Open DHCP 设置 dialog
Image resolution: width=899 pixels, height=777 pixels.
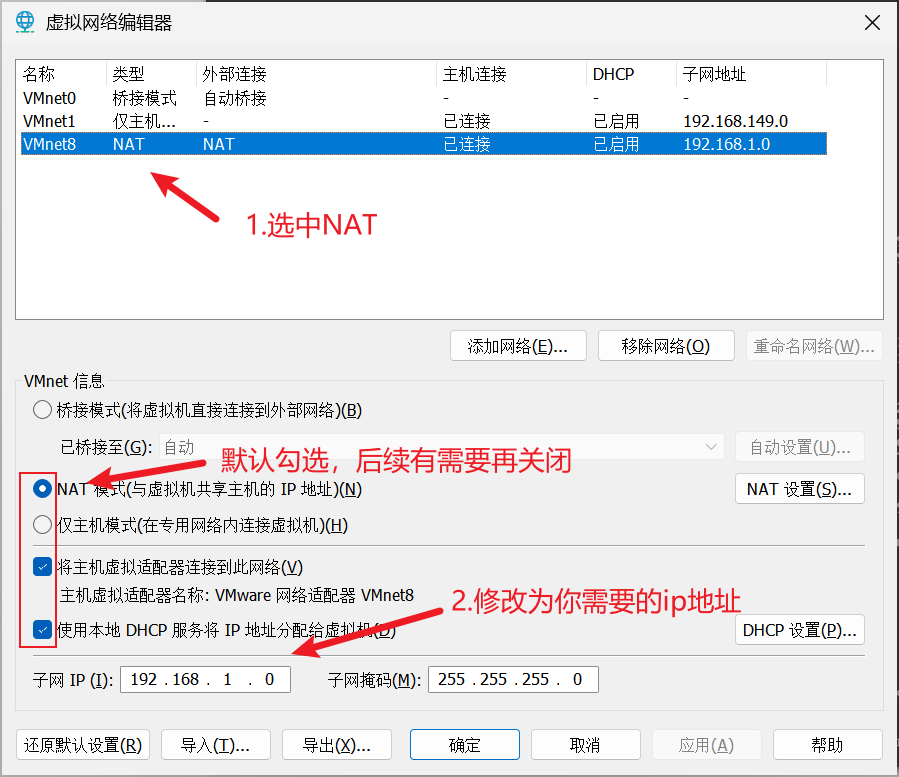[x=799, y=630]
